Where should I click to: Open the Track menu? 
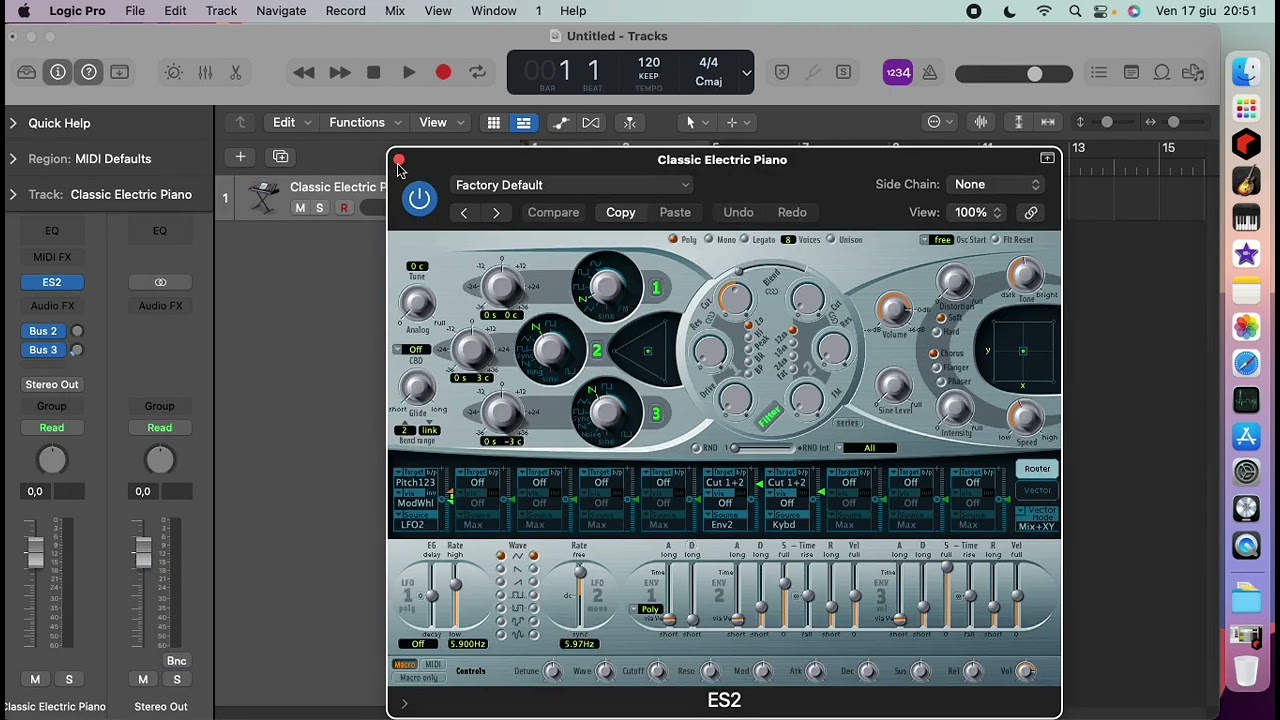click(221, 11)
